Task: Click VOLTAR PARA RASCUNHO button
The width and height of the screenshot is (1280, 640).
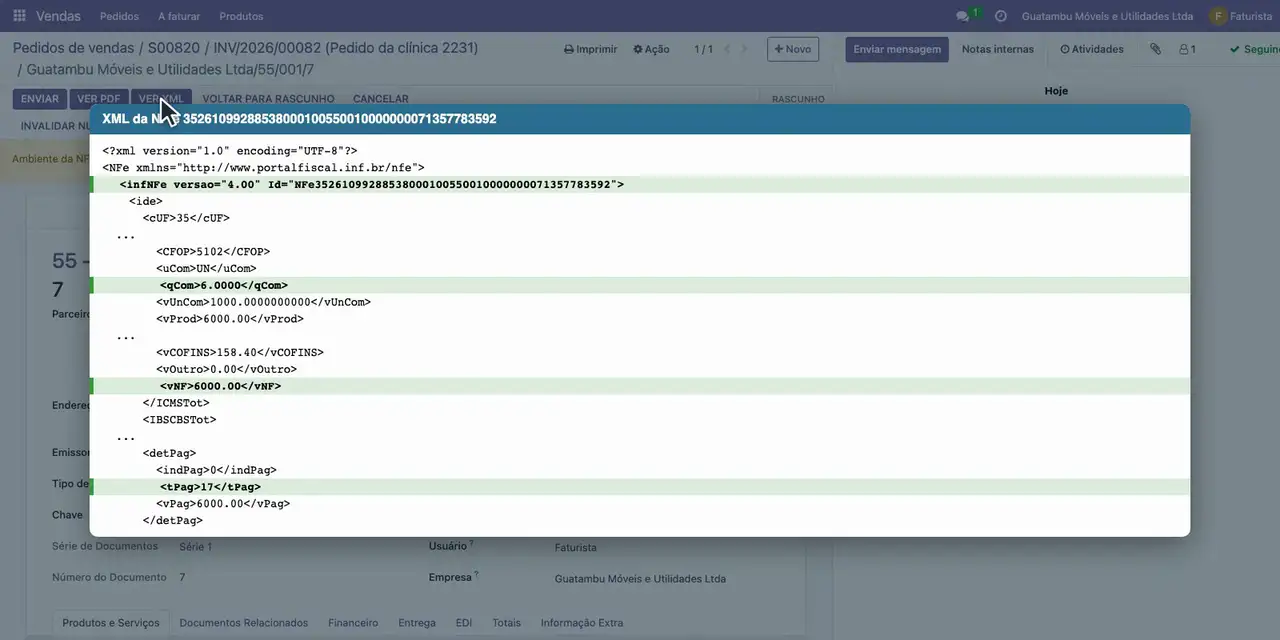Action: 268,99
